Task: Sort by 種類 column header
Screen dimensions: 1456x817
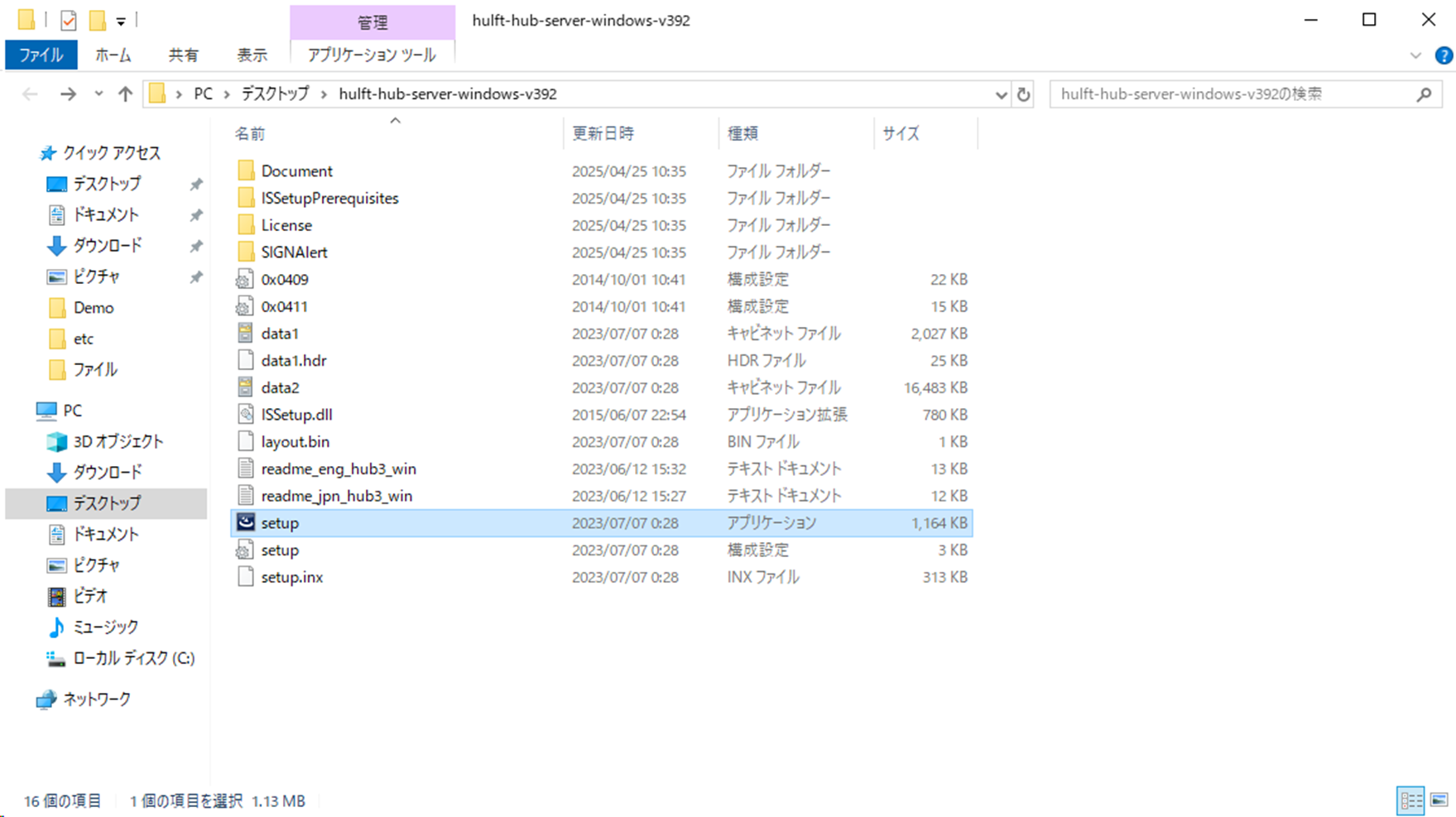Action: [796, 133]
